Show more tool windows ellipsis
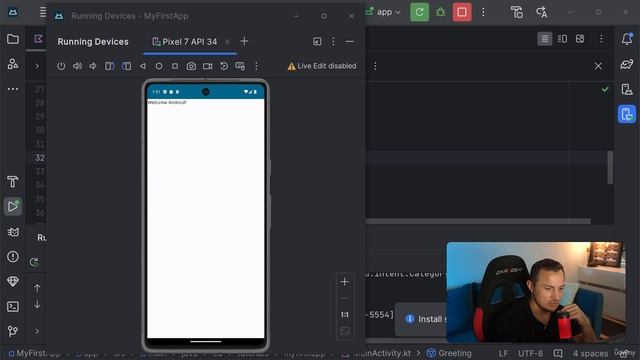The width and height of the screenshot is (640, 360). 13,89
